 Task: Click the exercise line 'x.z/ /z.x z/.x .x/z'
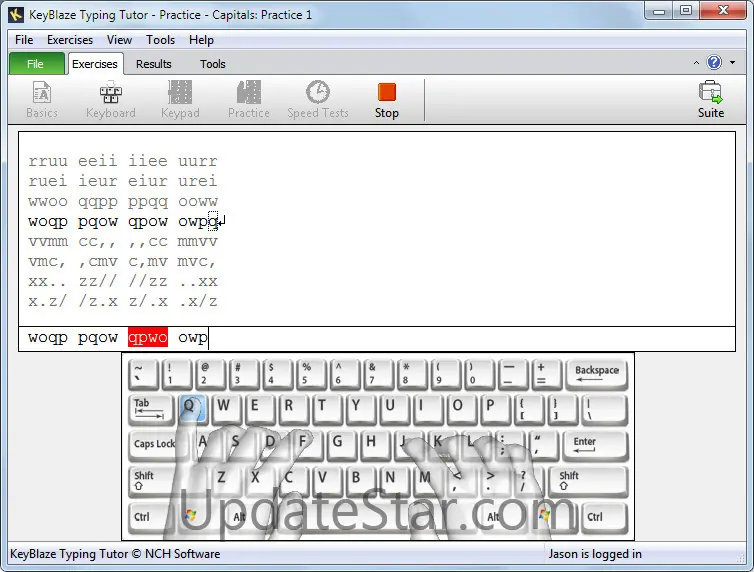click(x=123, y=301)
